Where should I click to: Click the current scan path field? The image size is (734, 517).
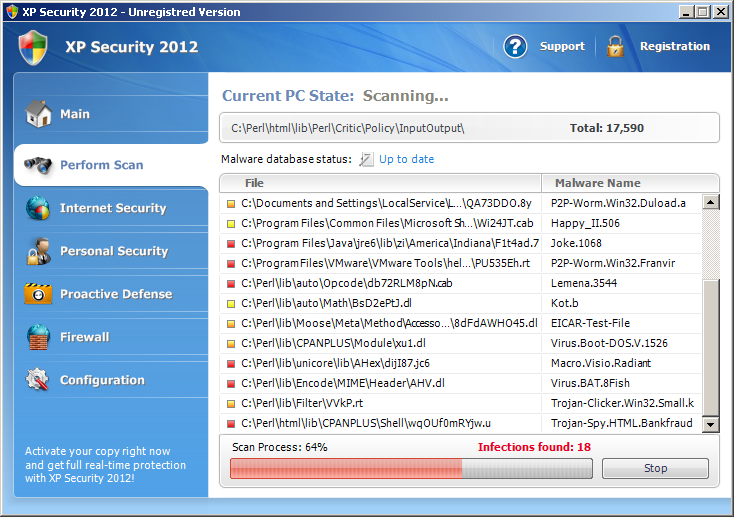tap(470, 128)
